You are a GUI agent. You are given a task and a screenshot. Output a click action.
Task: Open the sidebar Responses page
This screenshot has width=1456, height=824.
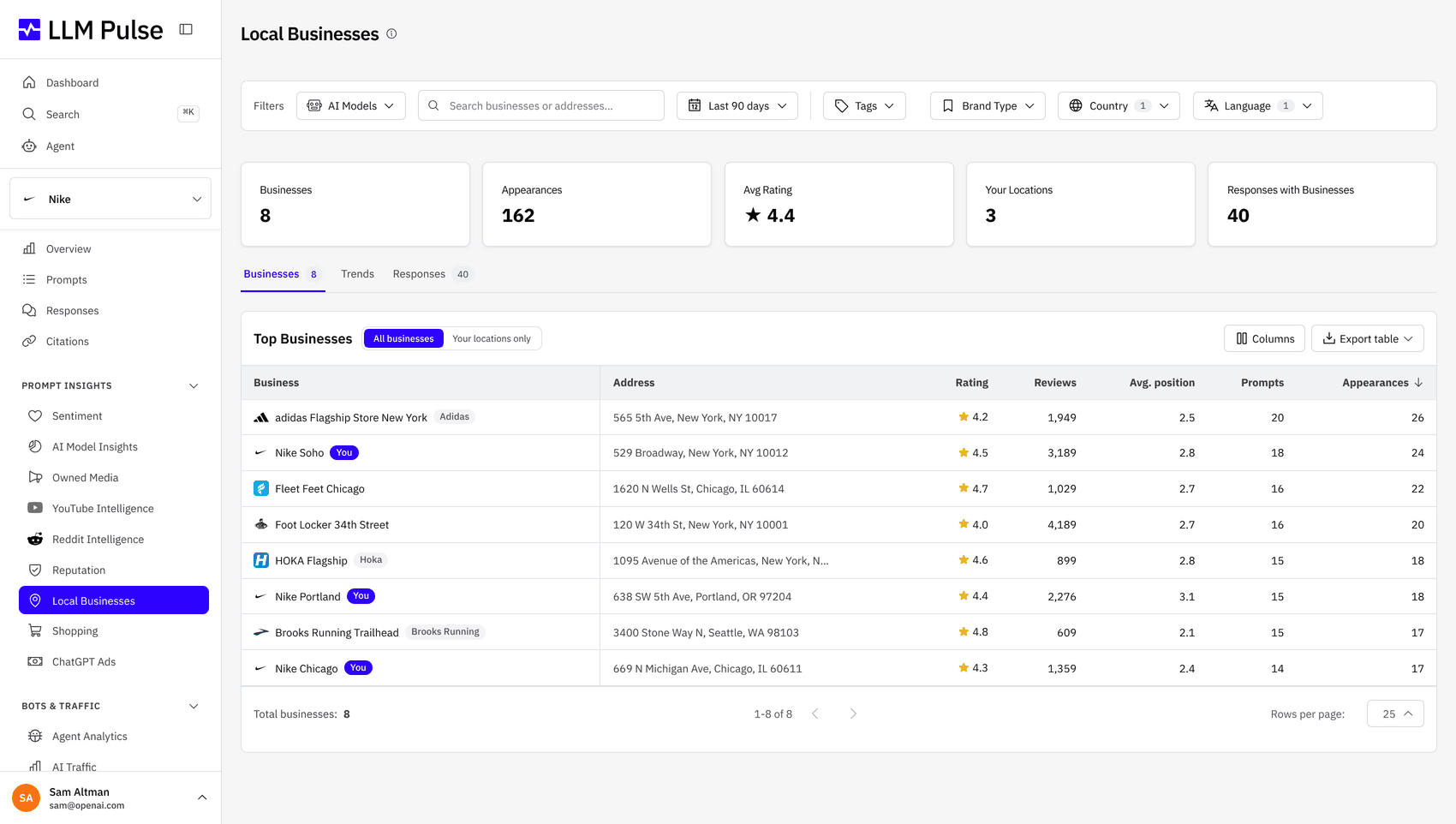pos(110,311)
